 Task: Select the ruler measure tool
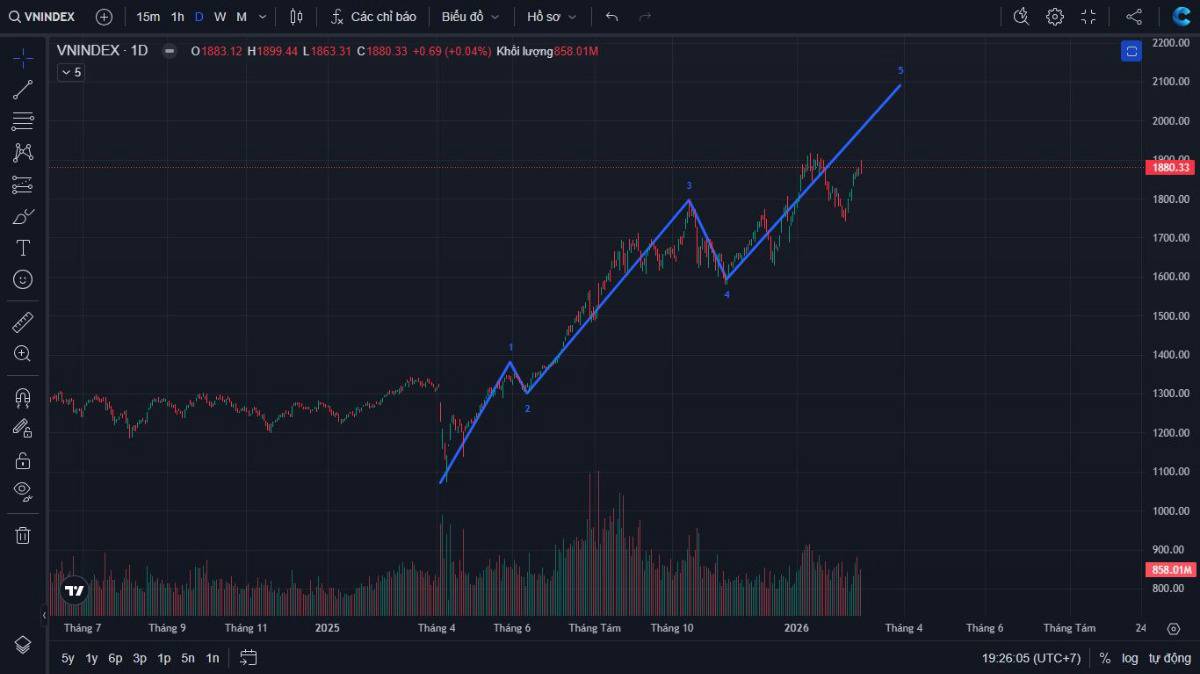pyautogui.click(x=22, y=322)
